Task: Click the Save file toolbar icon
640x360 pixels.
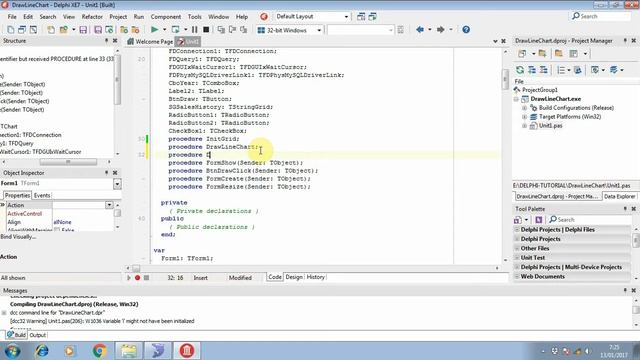Action: [x=83, y=30]
